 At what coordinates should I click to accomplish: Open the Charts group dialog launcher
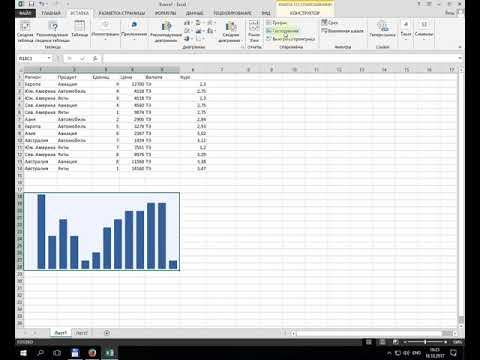tap(242, 47)
